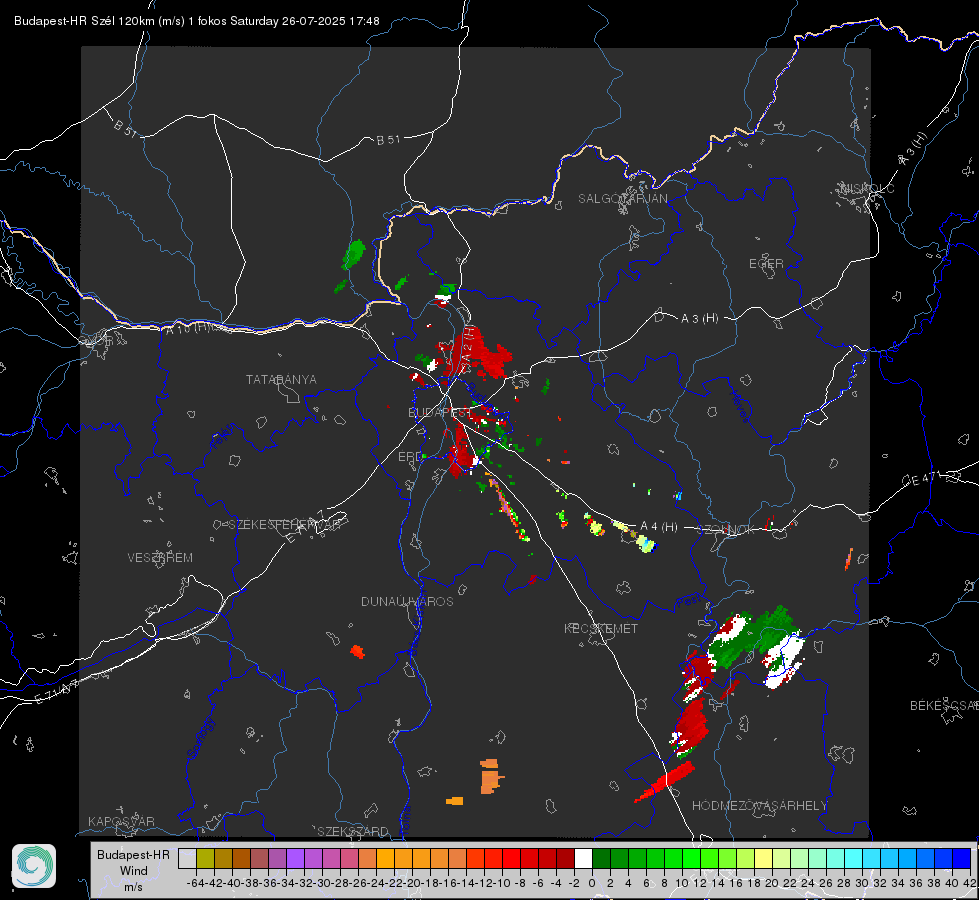Select the HÓDMEZŐVÁSÁRHELY city label
The height and width of the screenshot is (900, 979).
coord(759,806)
